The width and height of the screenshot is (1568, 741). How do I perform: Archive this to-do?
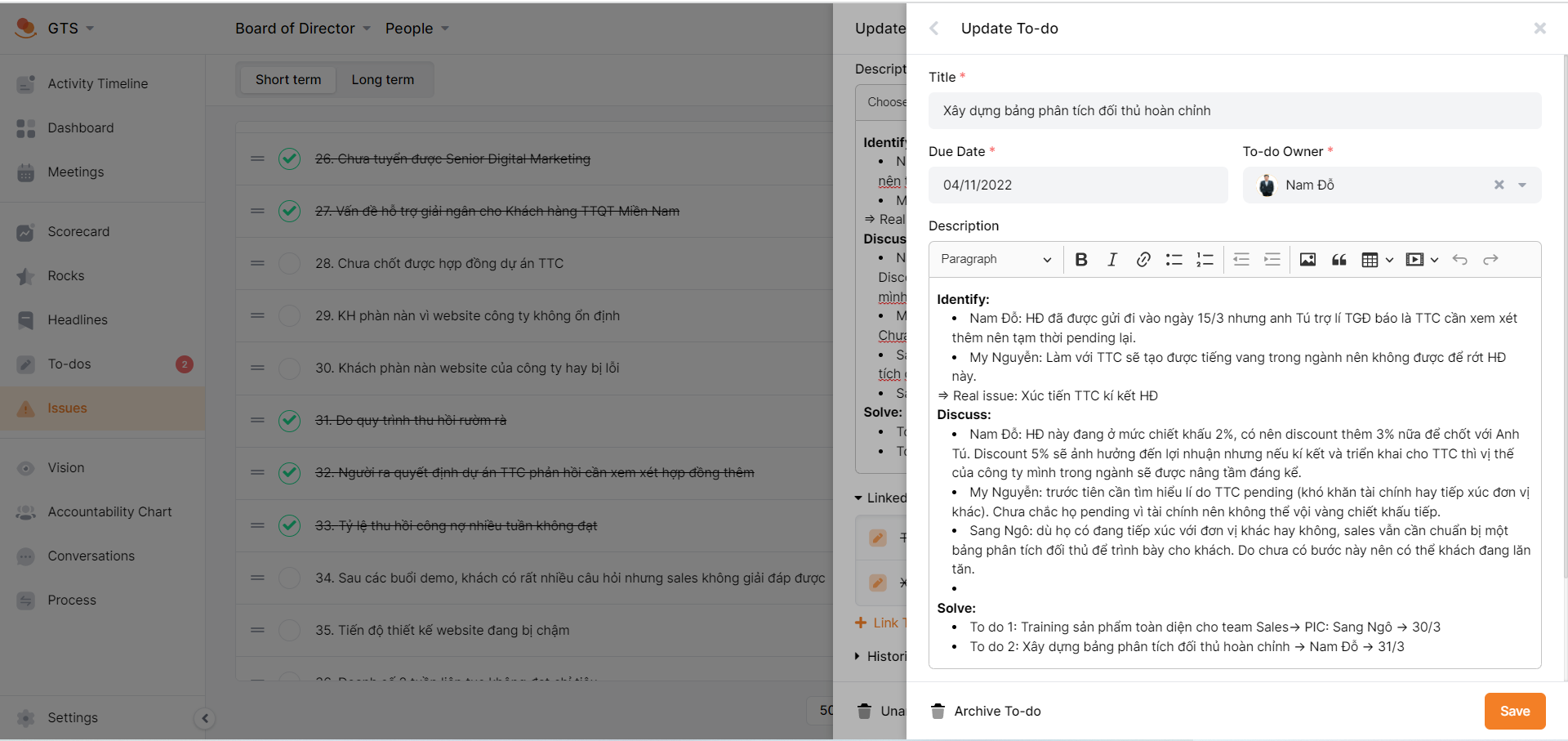[986, 711]
